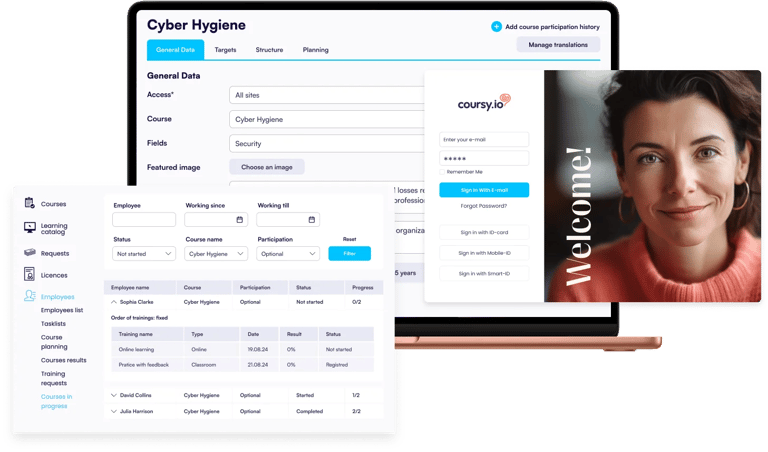Screen dimensions: 768x452
Task: Click Sign in with ID-card
Action: [x=484, y=232]
